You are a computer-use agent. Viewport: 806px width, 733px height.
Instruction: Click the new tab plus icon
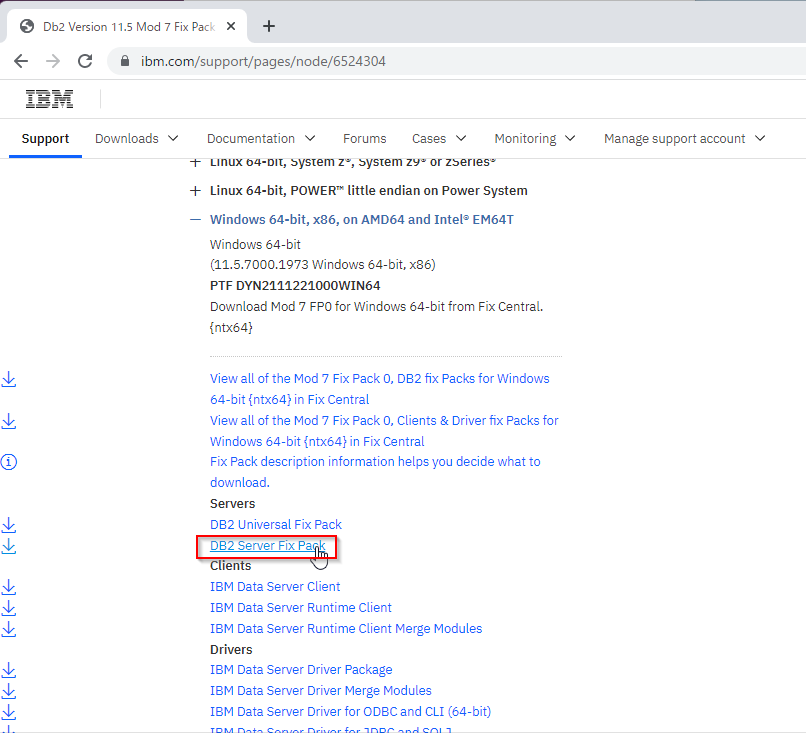point(268,25)
